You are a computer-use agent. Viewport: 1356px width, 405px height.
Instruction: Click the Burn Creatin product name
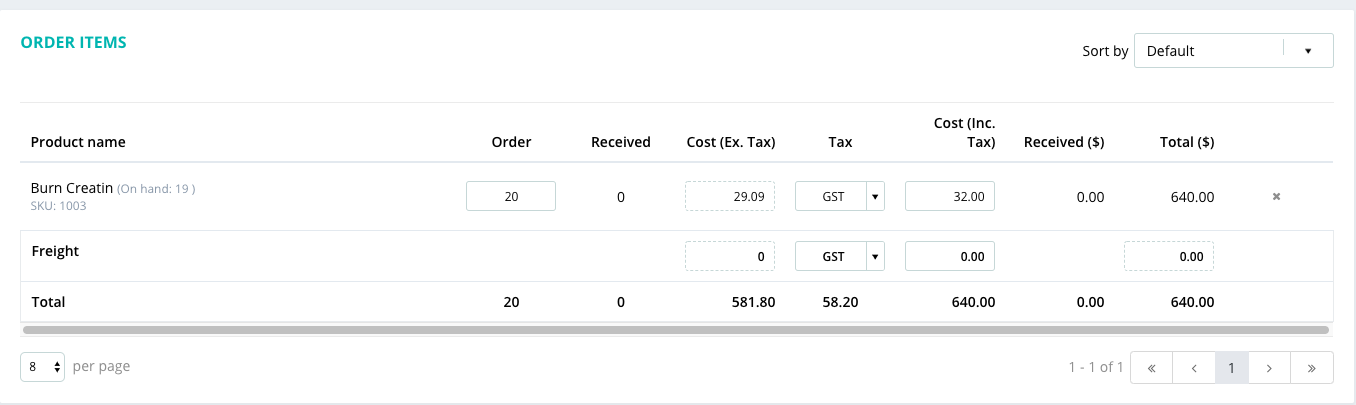(71, 188)
